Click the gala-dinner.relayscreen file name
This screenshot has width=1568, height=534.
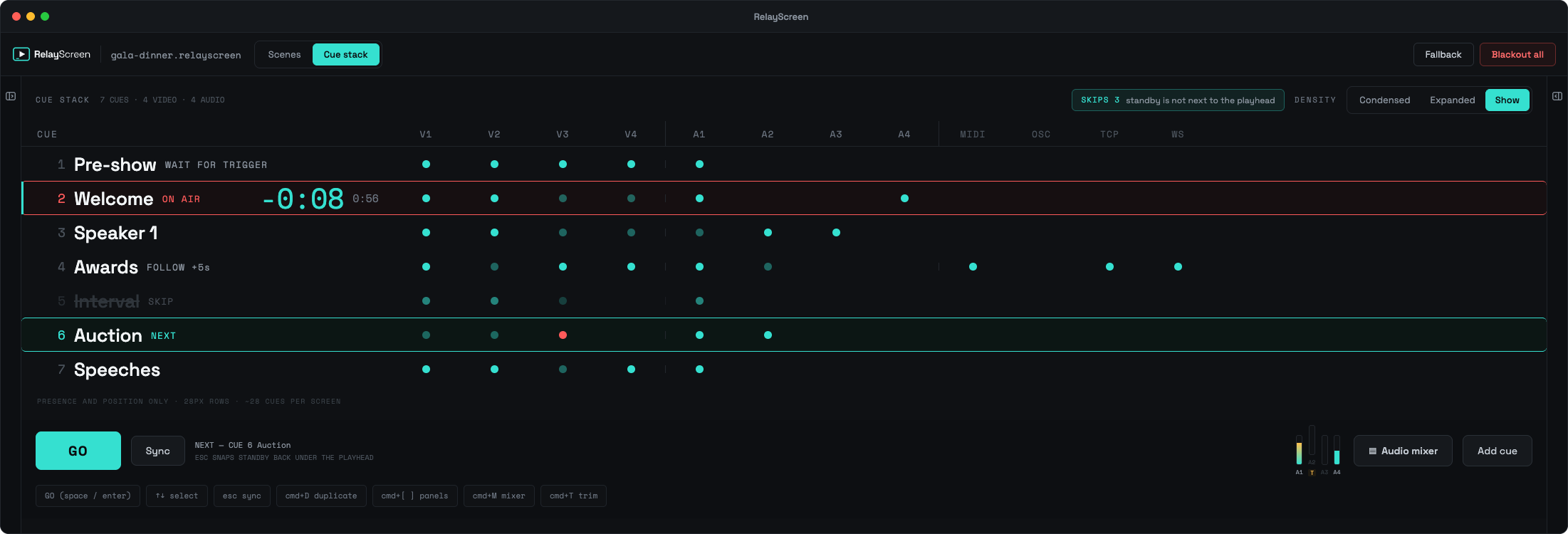[176, 55]
